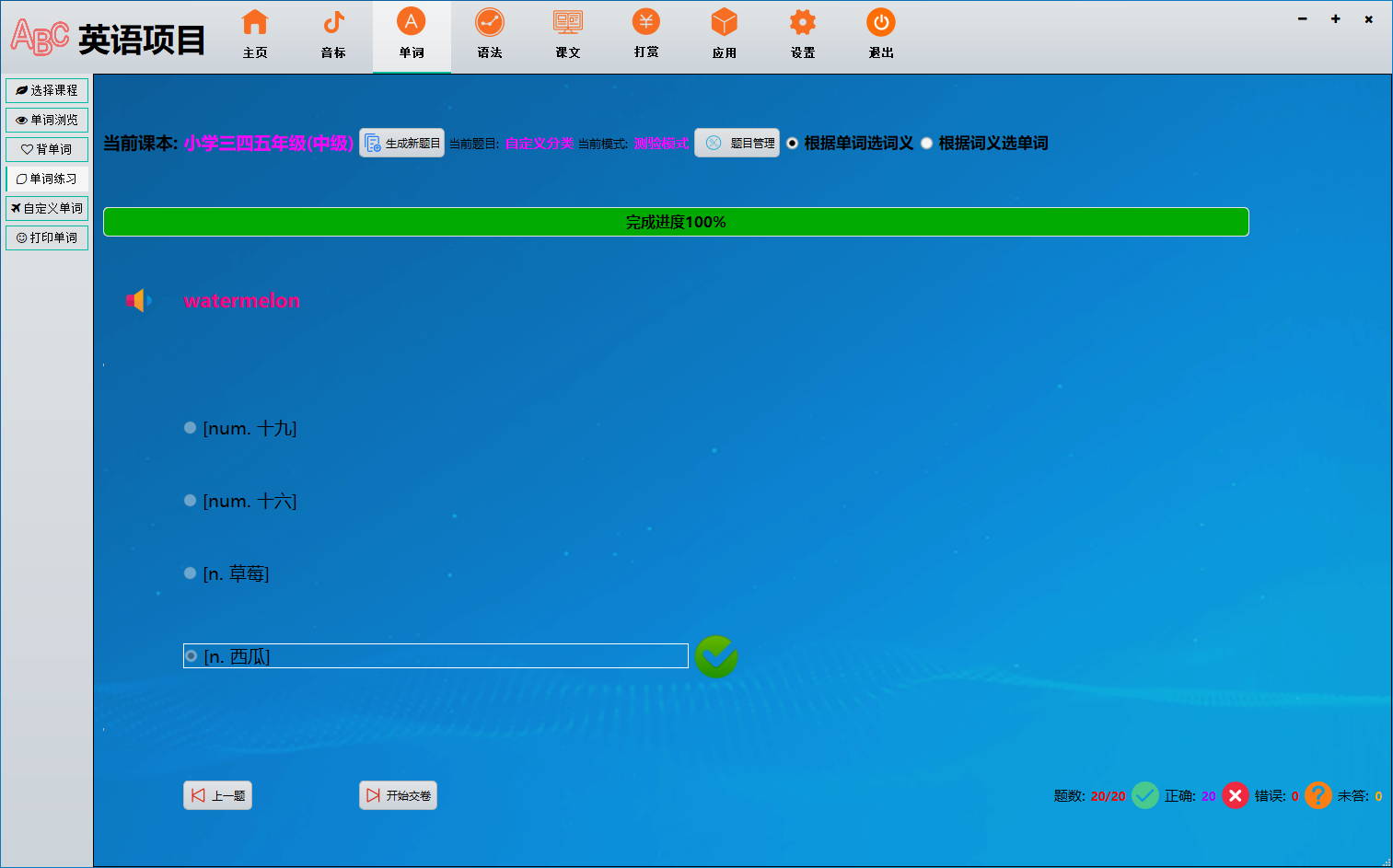Viewport: 1393px width, 868px height.
Task: Select 单词练习 in sidebar
Action: click(x=47, y=179)
